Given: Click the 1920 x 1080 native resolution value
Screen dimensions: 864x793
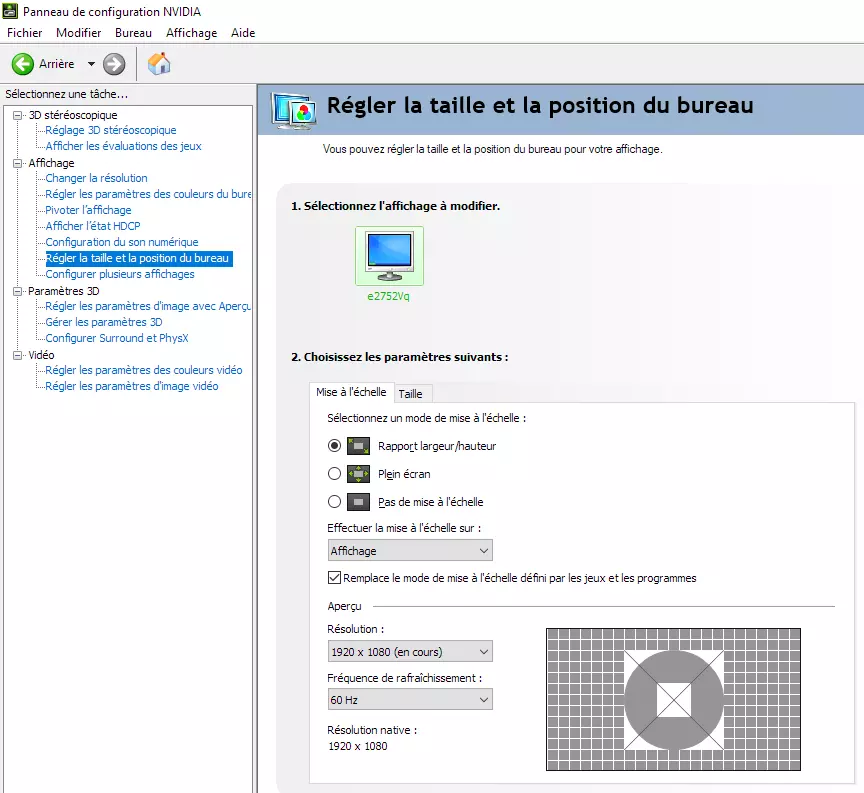Looking at the screenshot, I should (x=358, y=746).
